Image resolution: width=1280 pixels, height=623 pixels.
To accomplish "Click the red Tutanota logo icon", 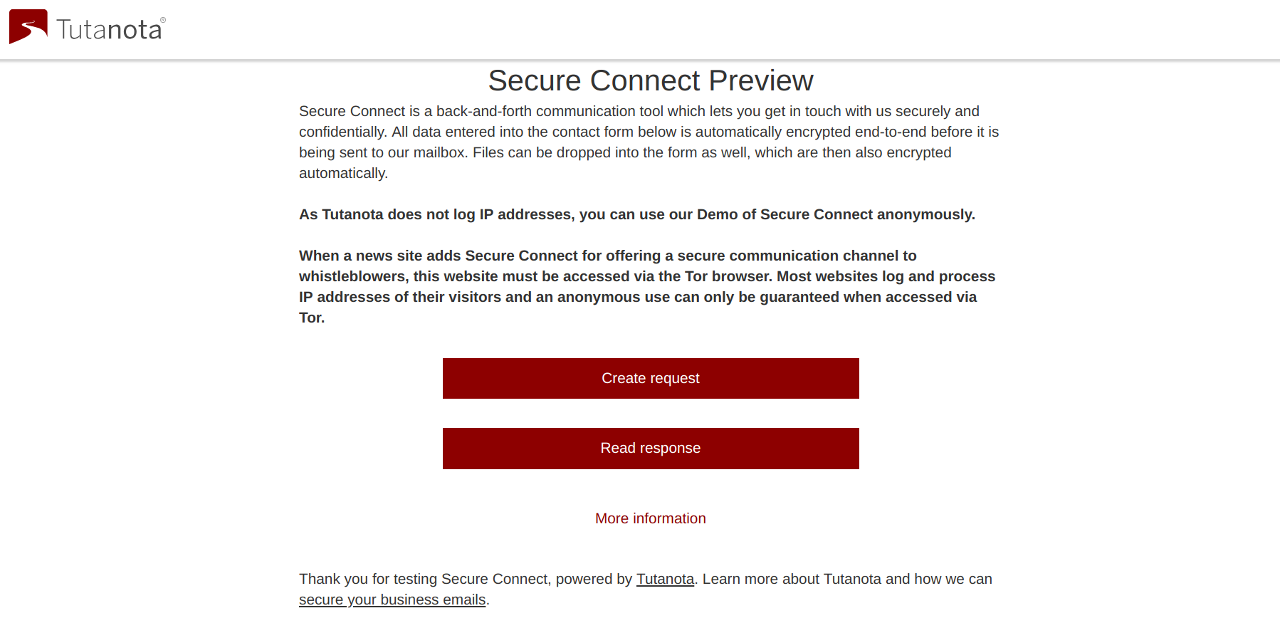I will point(28,27).
